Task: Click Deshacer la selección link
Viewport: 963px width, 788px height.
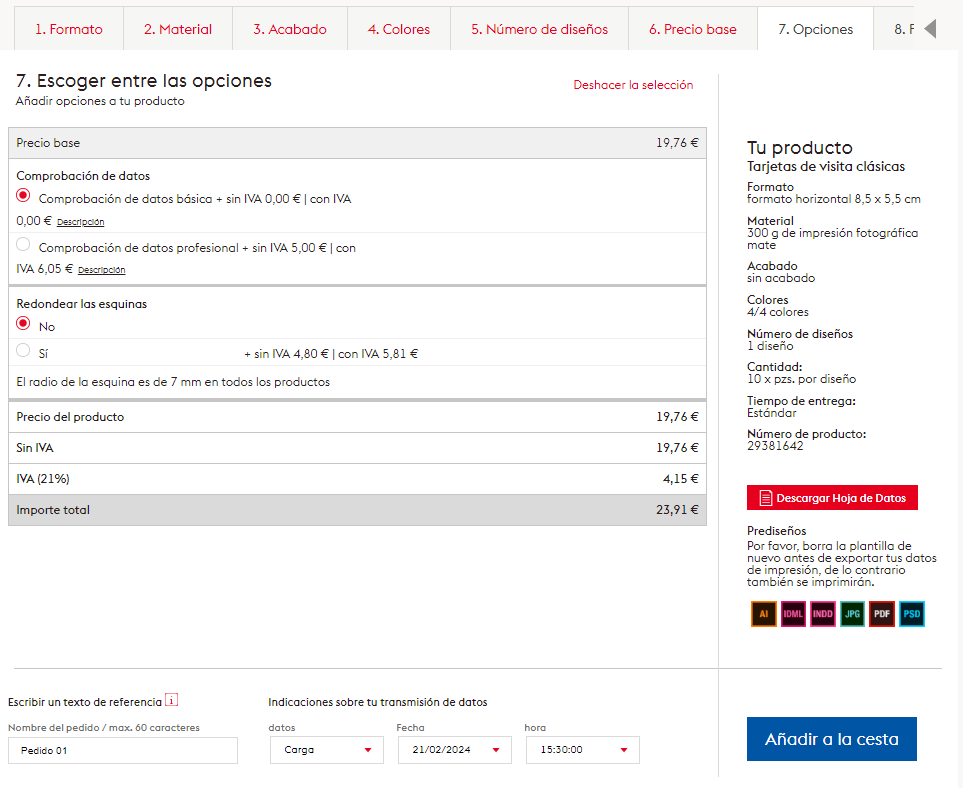Action: click(633, 85)
